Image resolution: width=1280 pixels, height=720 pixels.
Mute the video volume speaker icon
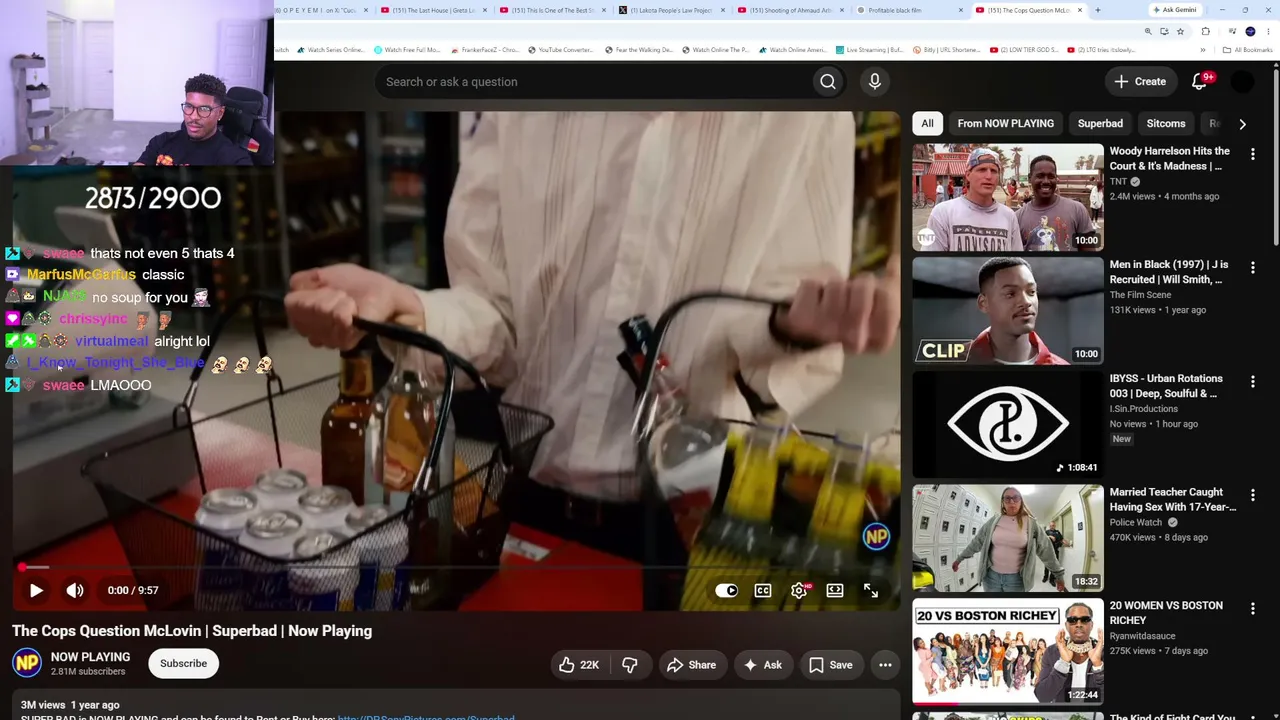75,590
